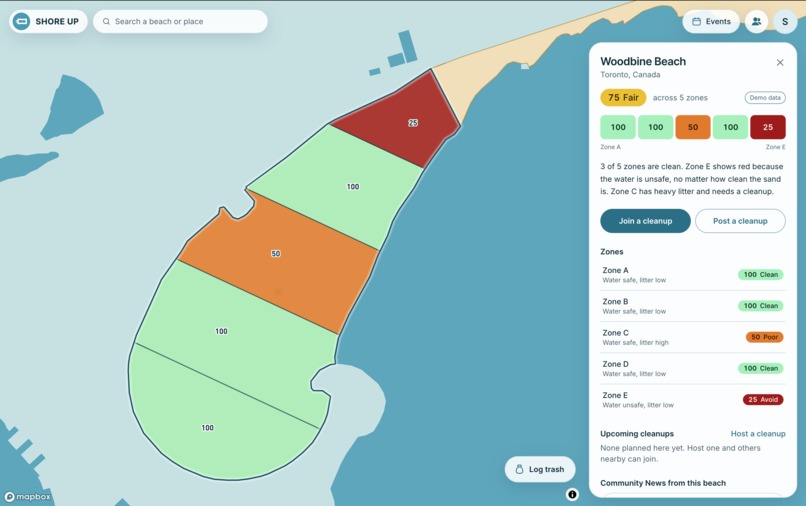Click the 75 Fair score badge
Screen dimensions: 806x506
(x=623, y=98)
